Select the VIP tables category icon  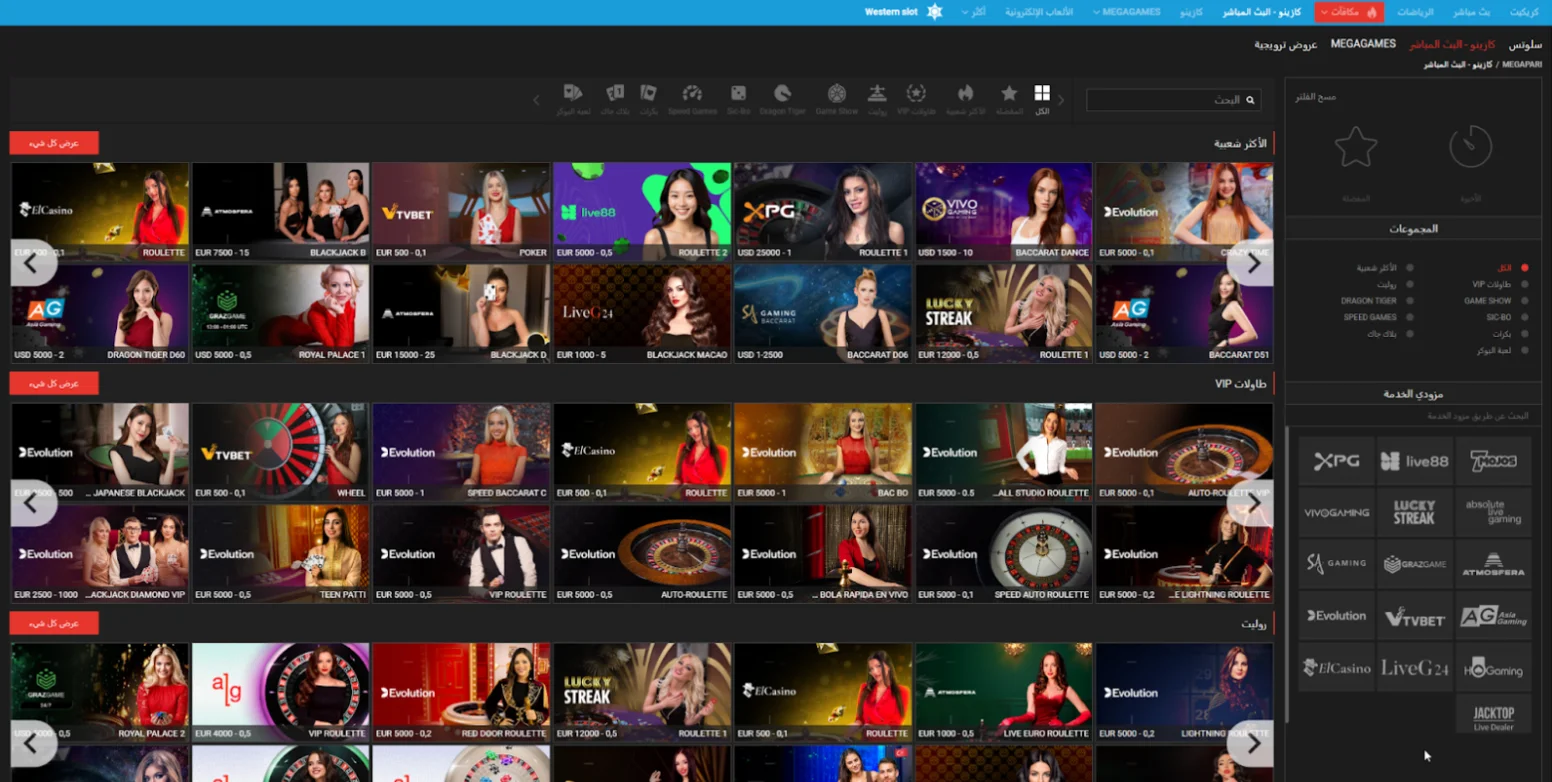coord(916,93)
